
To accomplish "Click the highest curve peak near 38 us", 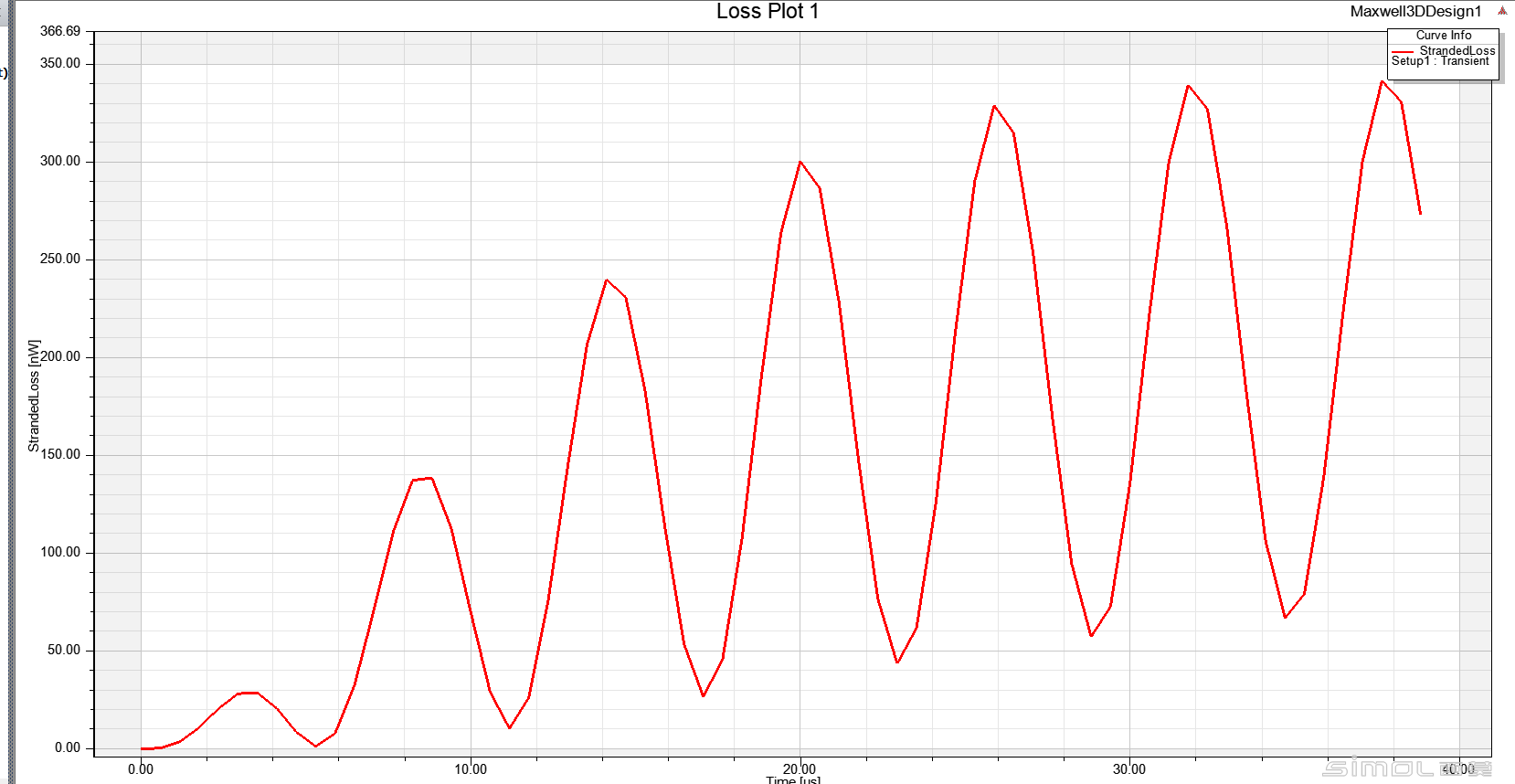I will tap(1382, 81).
